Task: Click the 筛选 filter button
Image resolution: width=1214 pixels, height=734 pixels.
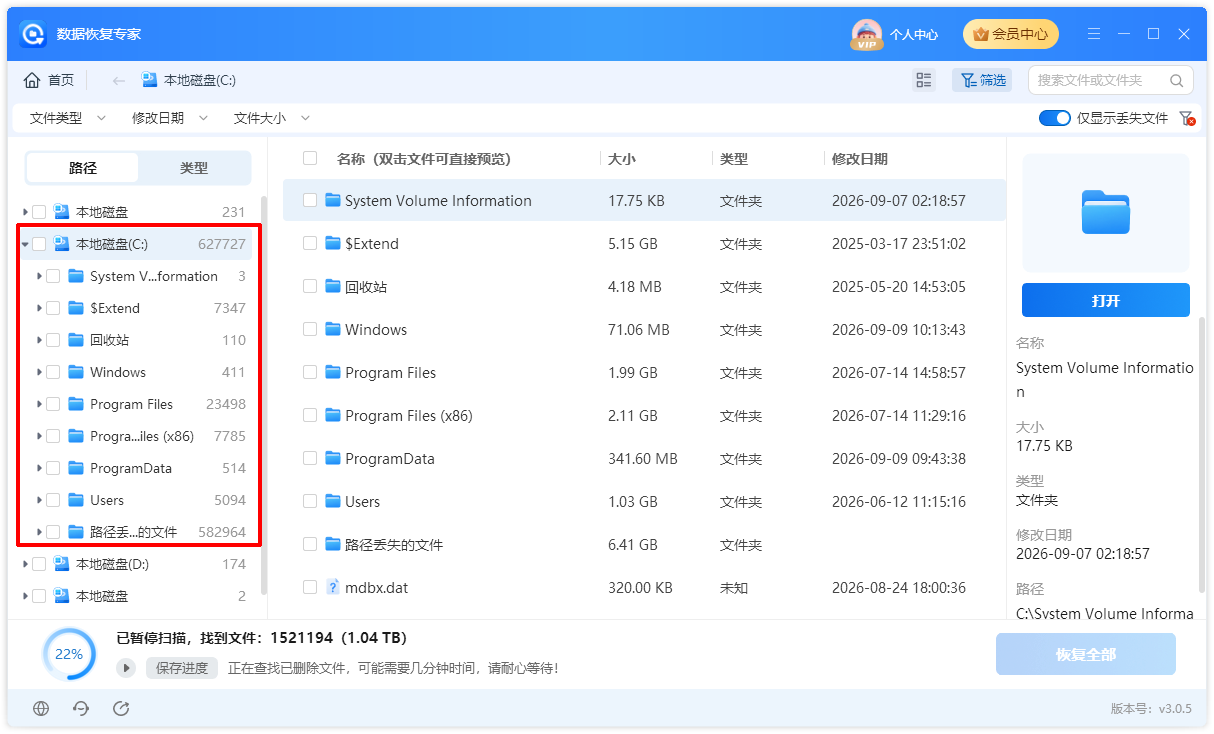Action: point(982,80)
